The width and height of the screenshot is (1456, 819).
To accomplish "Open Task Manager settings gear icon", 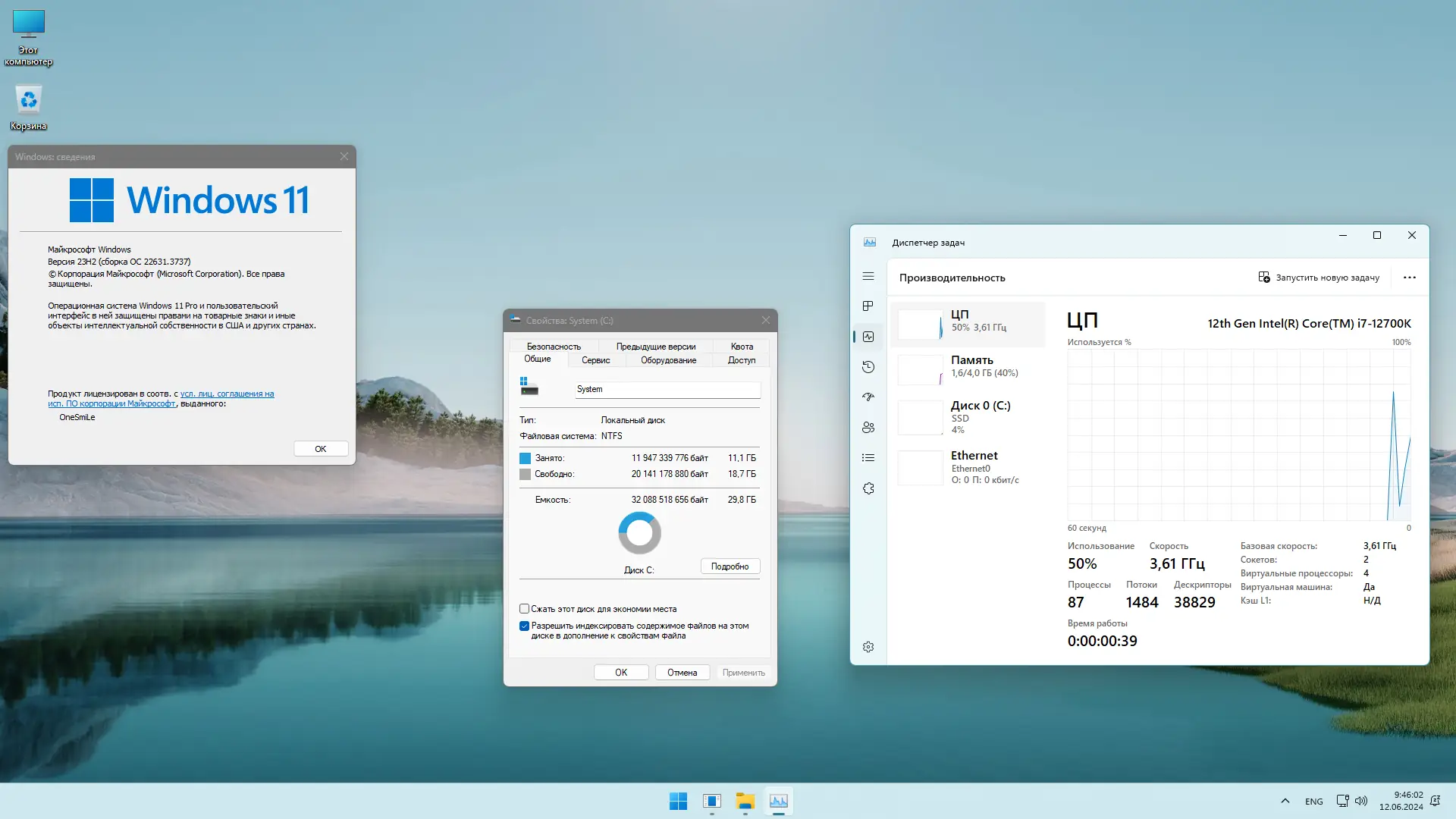I will pos(868,647).
